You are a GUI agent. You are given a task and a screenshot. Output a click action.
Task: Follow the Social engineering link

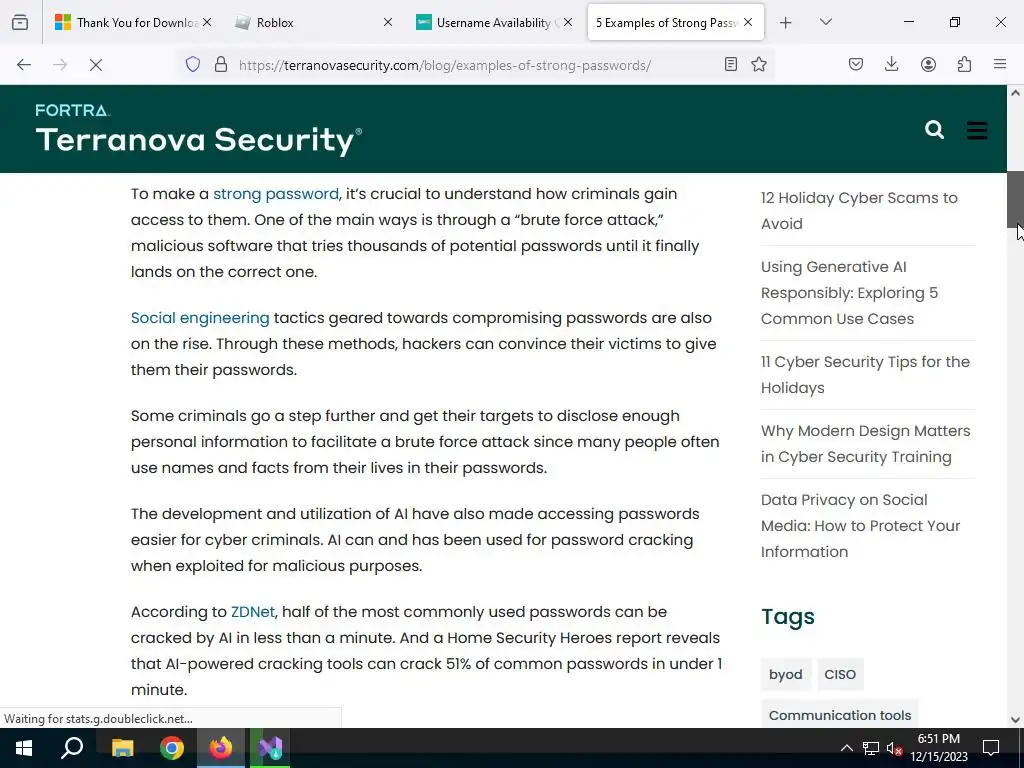[x=200, y=318]
